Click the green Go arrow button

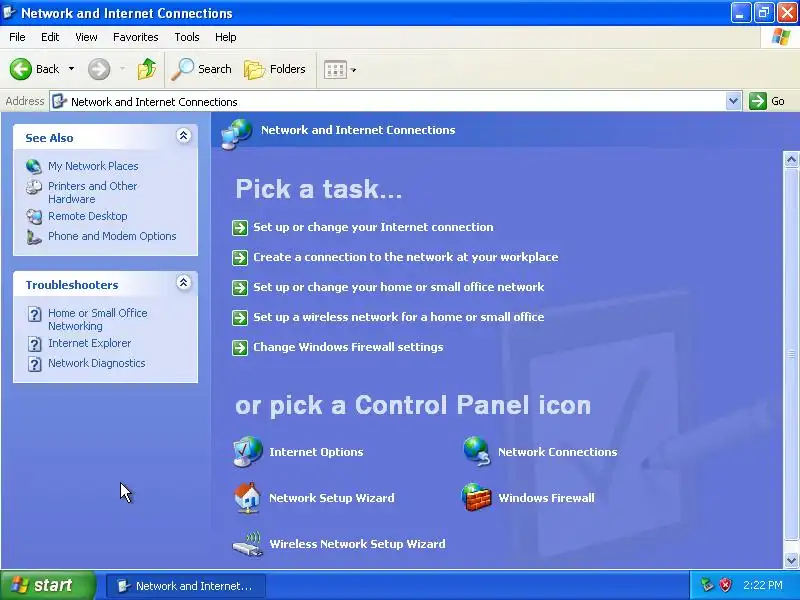pos(758,101)
